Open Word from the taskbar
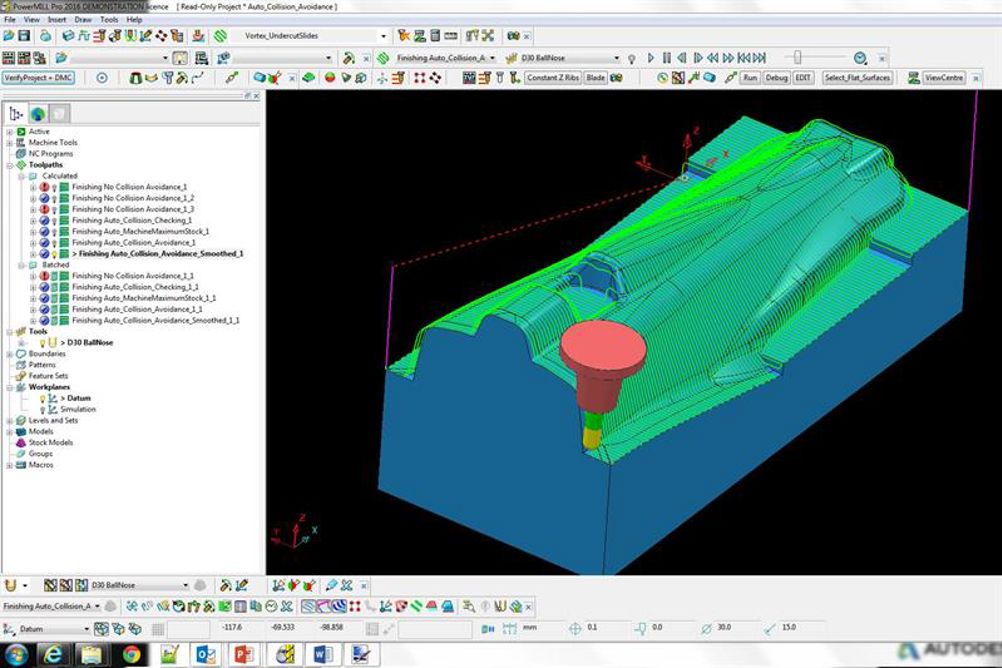The image size is (1002, 668). coord(323,655)
